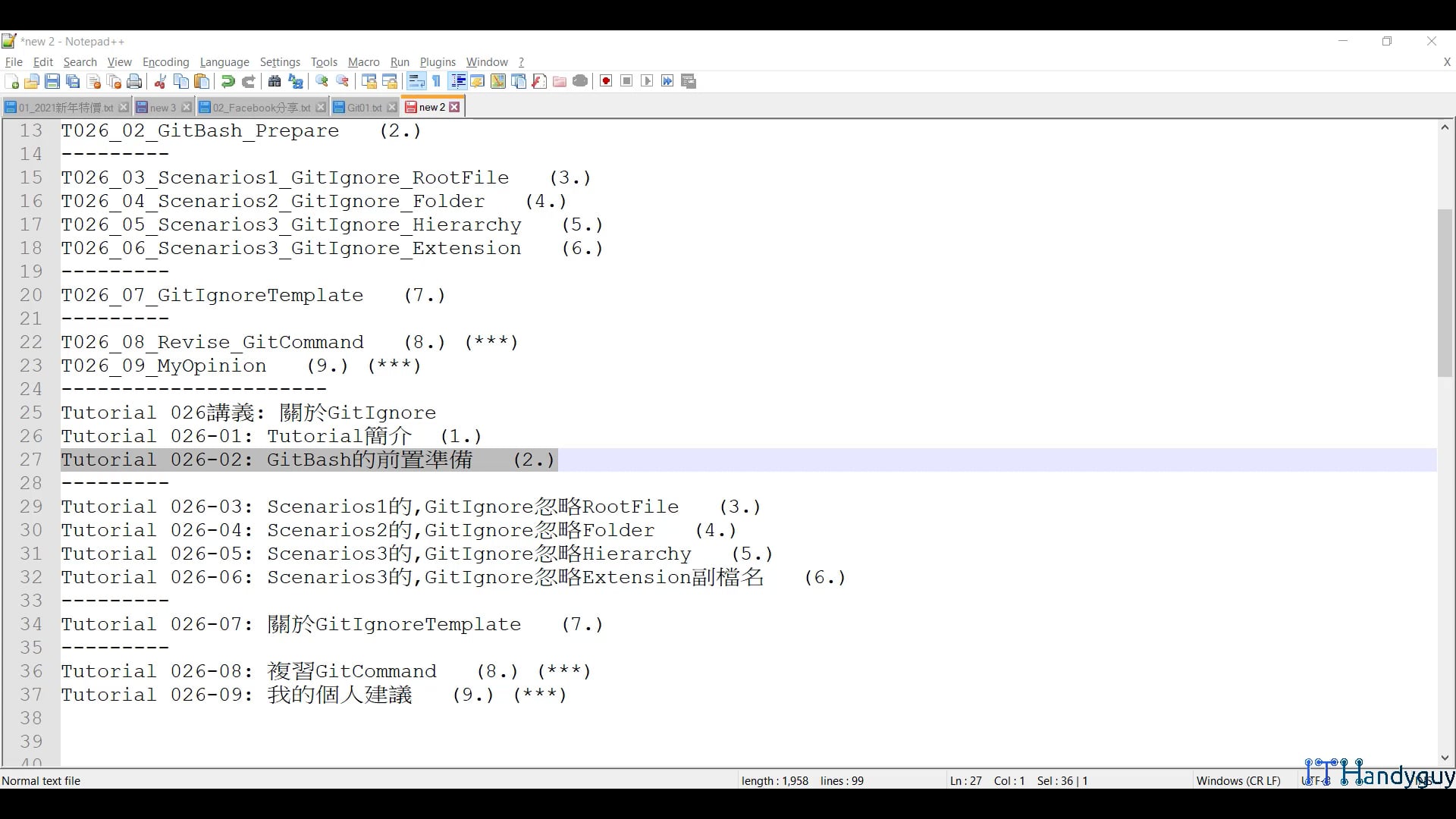
Task: Start recording a macro
Action: (x=606, y=81)
